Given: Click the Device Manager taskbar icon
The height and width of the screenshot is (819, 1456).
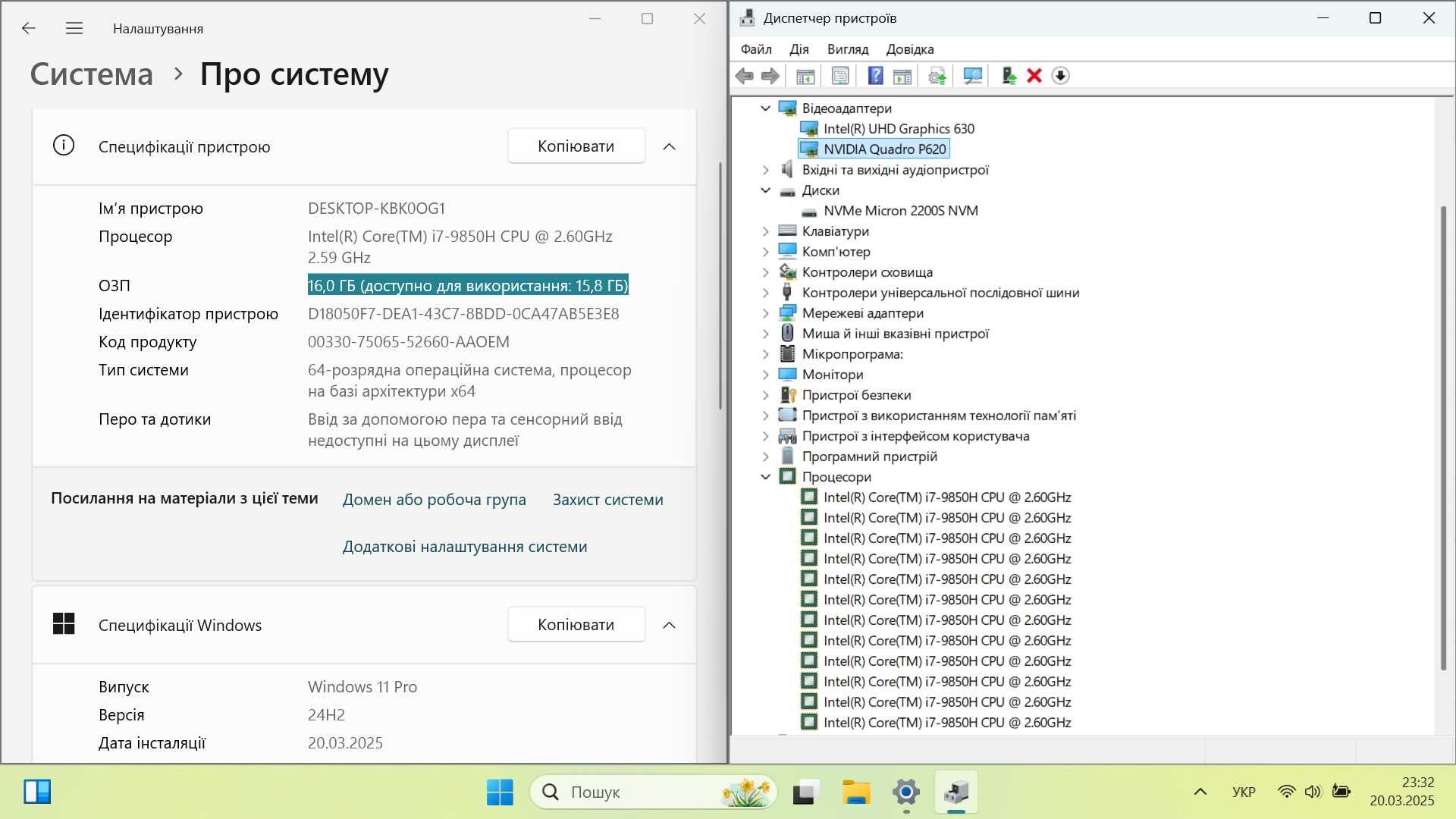Looking at the screenshot, I should [x=956, y=792].
